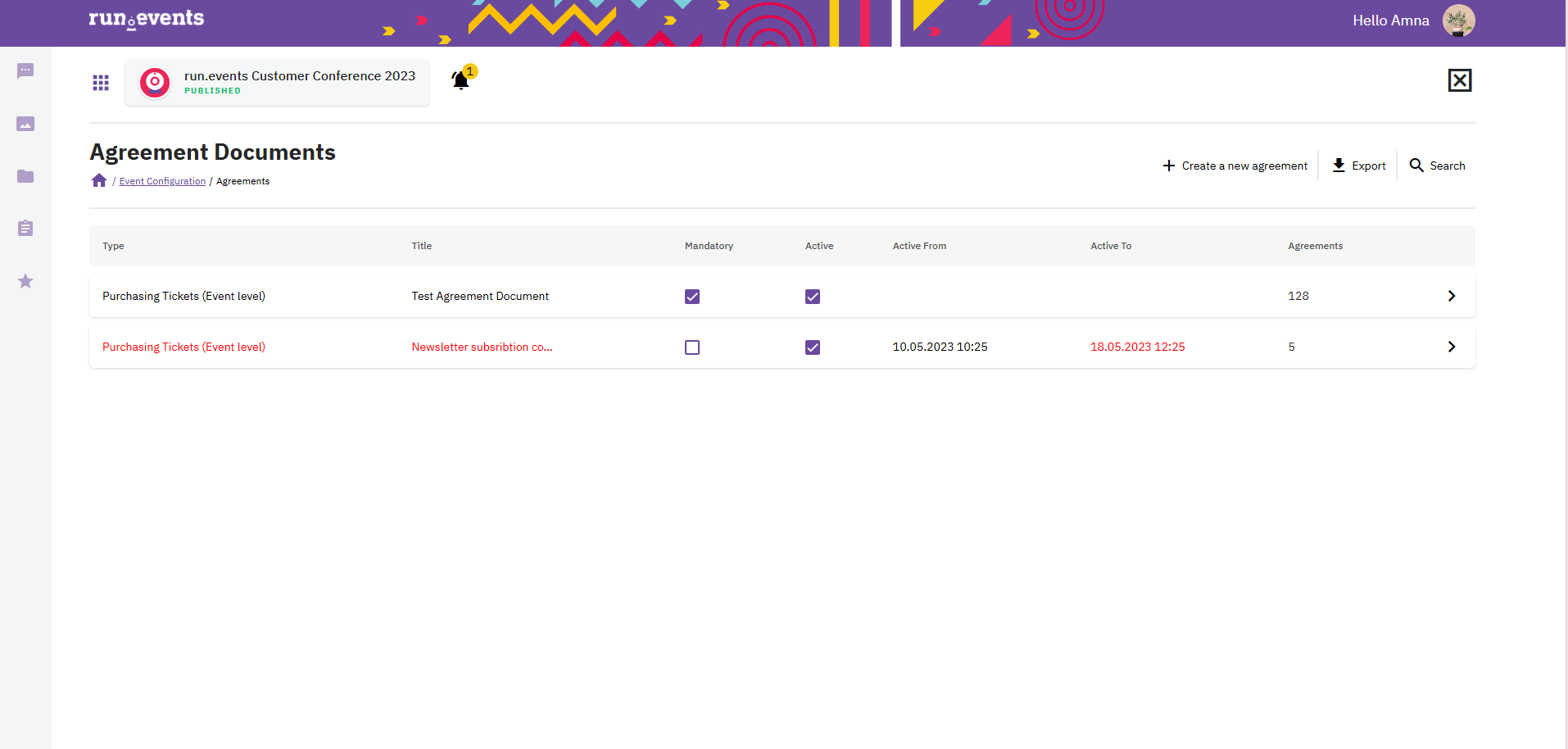Click the Search button

pos(1438,166)
